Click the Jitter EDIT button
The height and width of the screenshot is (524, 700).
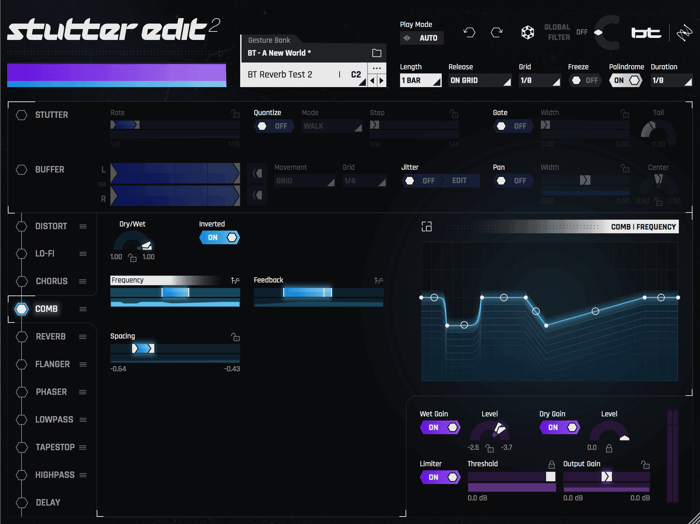pyautogui.click(x=460, y=181)
